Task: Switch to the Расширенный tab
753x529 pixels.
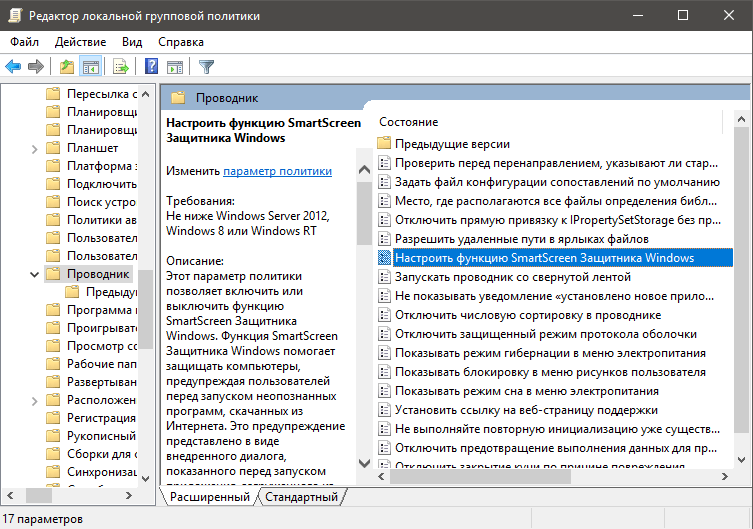Action: pyautogui.click(x=210, y=497)
